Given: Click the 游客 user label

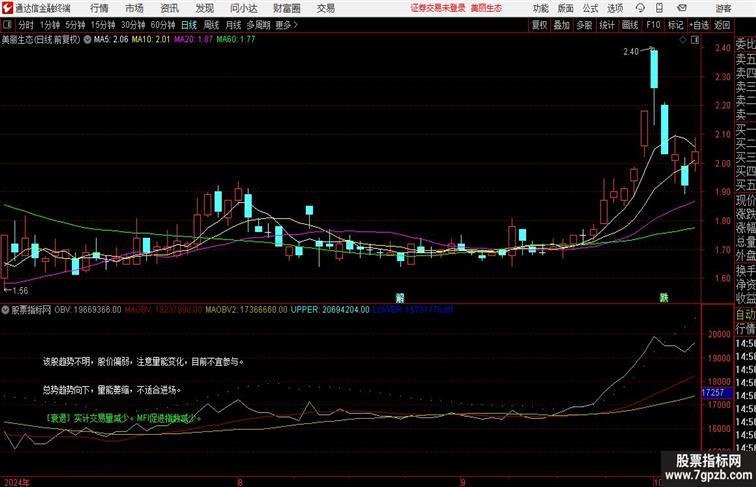Looking at the screenshot, I should (x=723, y=8).
